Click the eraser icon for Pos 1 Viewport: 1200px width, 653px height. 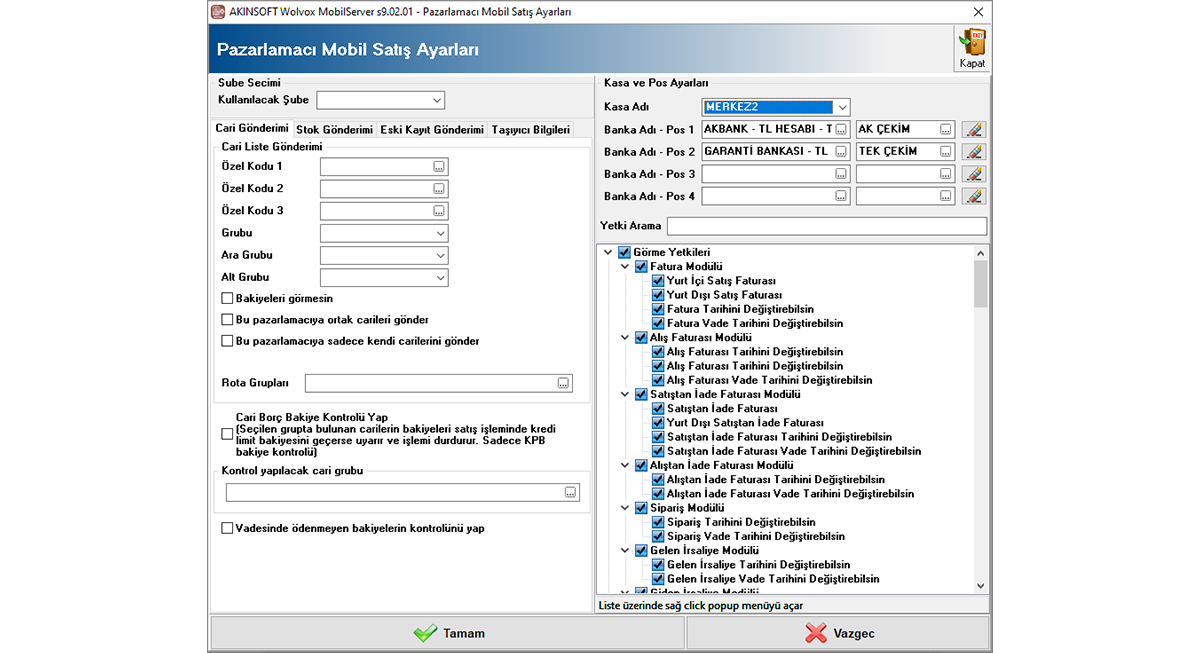point(973,130)
